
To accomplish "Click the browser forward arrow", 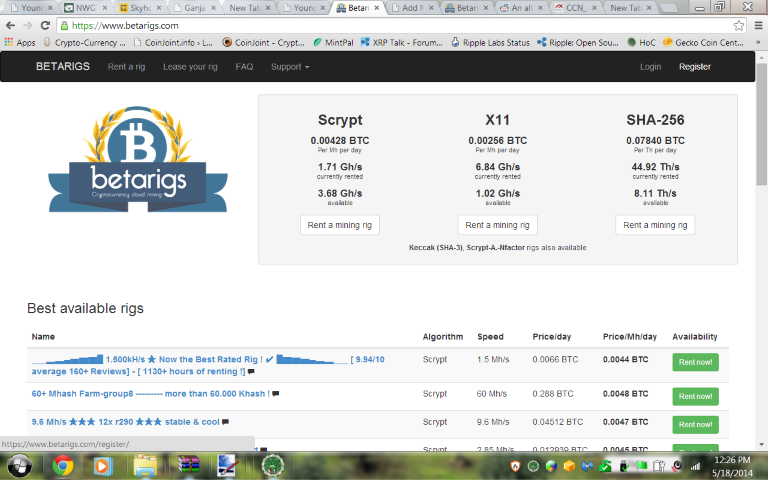I will 27,25.
